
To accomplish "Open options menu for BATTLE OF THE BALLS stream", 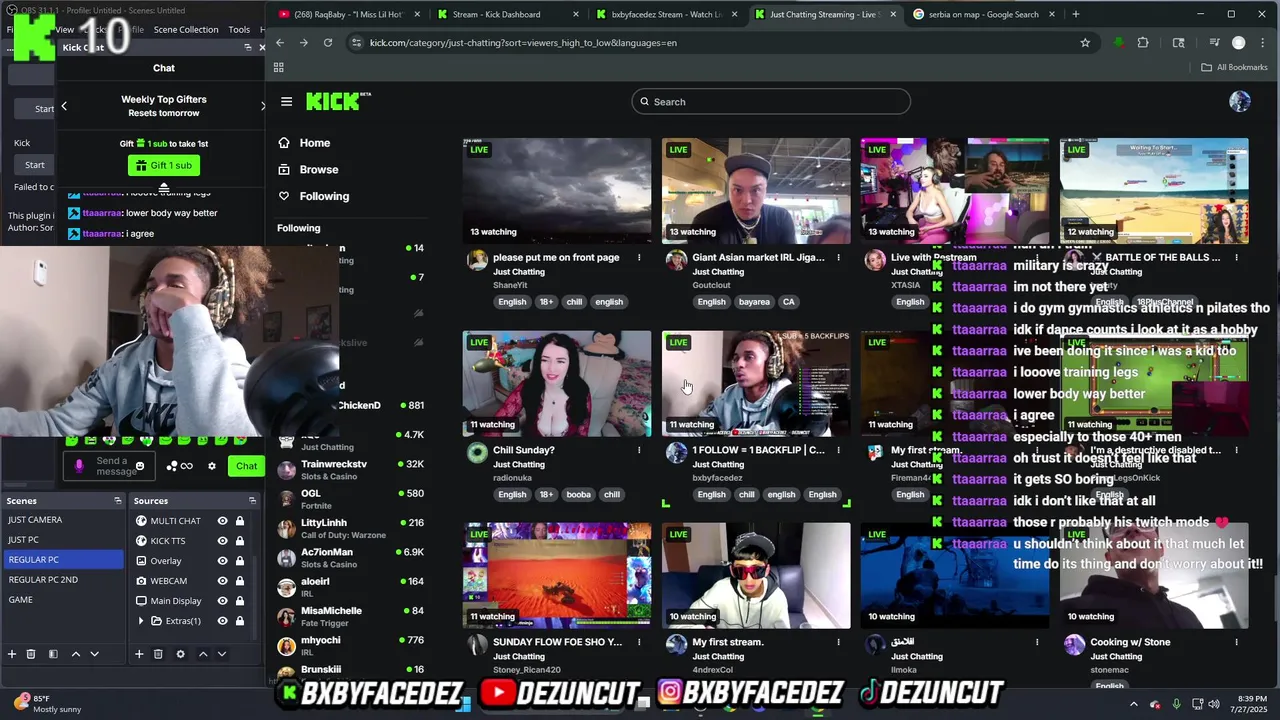I will click(1236, 258).
